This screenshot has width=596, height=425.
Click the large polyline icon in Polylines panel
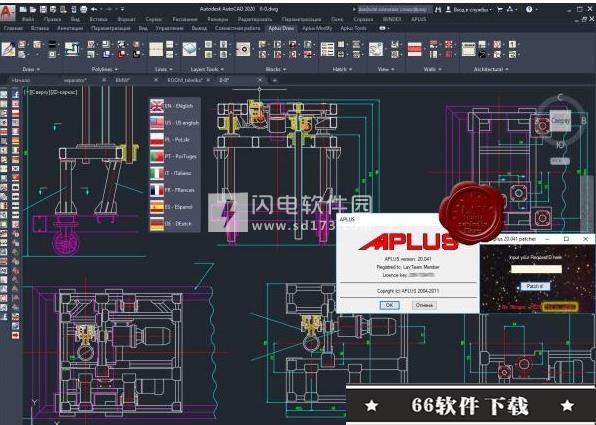tap(72, 49)
